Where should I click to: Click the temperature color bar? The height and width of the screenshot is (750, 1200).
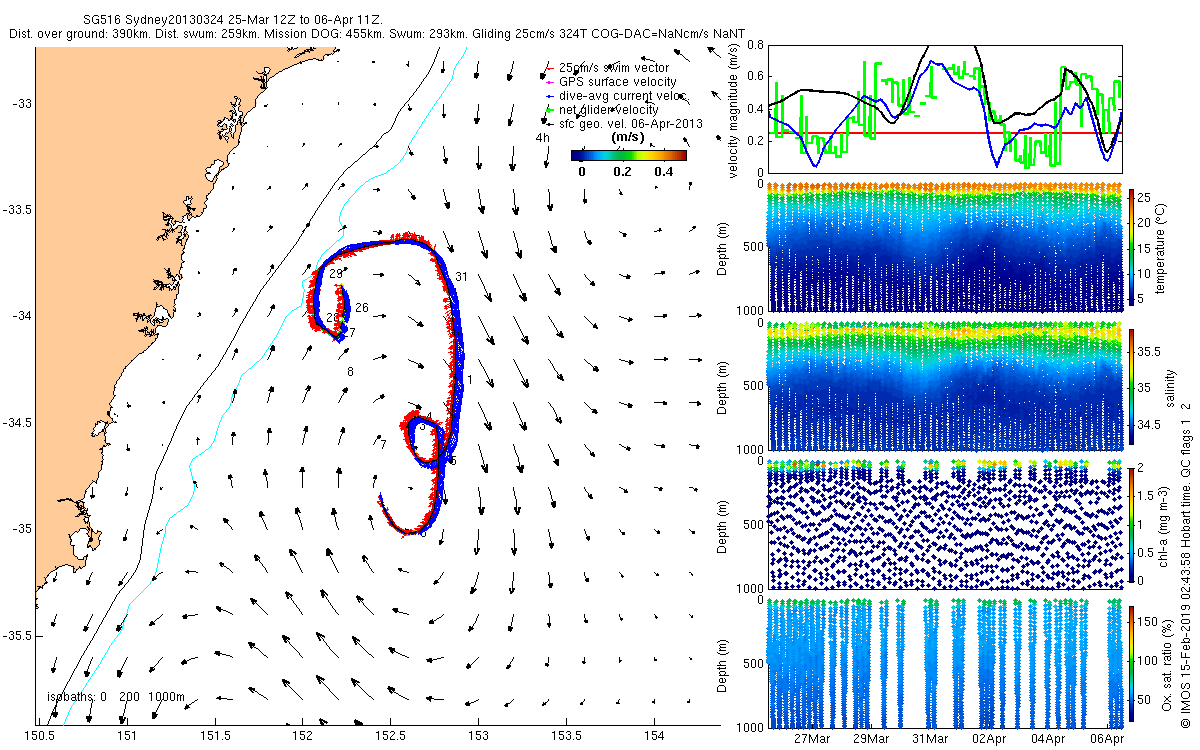1133,249
